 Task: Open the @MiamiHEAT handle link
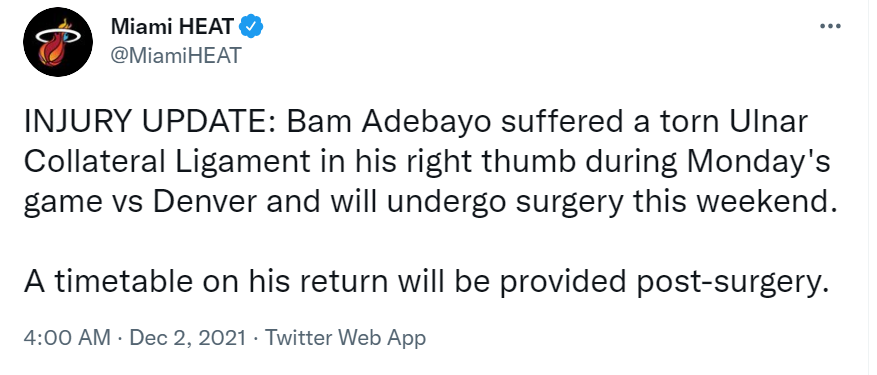(x=176, y=55)
